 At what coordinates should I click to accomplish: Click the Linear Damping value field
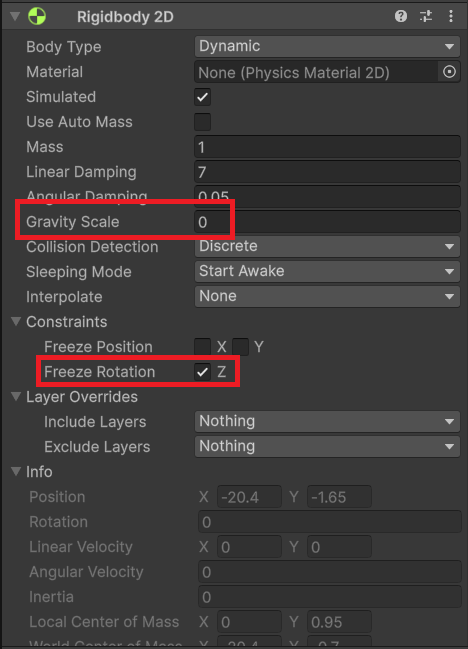coord(327,172)
